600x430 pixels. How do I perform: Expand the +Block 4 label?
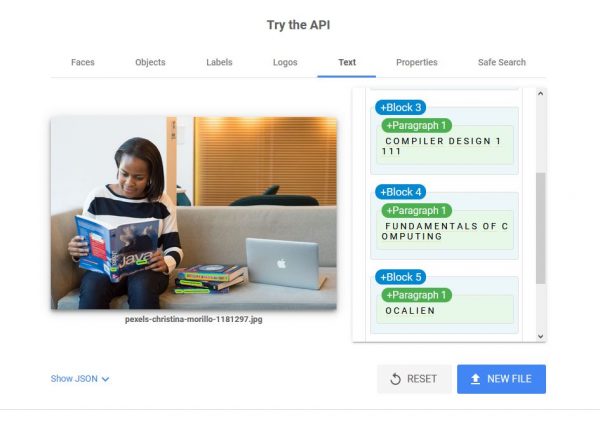click(x=401, y=192)
